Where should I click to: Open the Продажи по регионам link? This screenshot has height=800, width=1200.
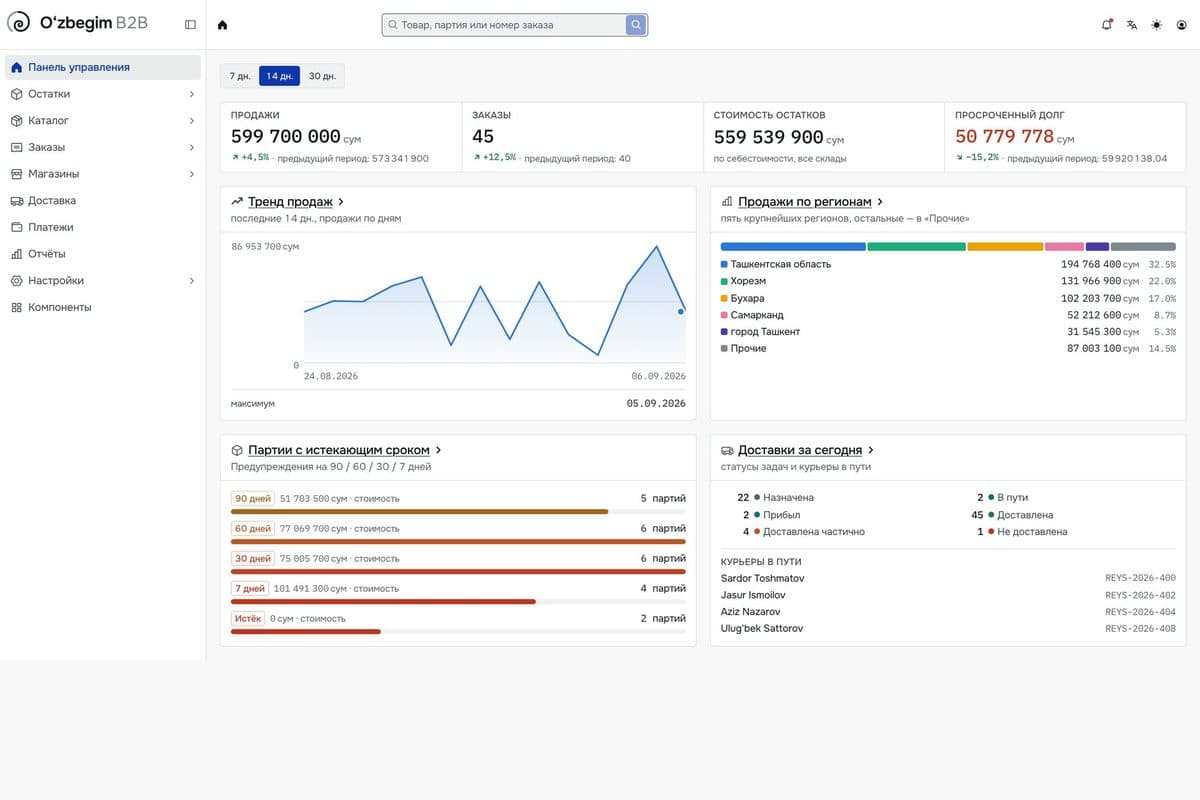coord(804,201)
